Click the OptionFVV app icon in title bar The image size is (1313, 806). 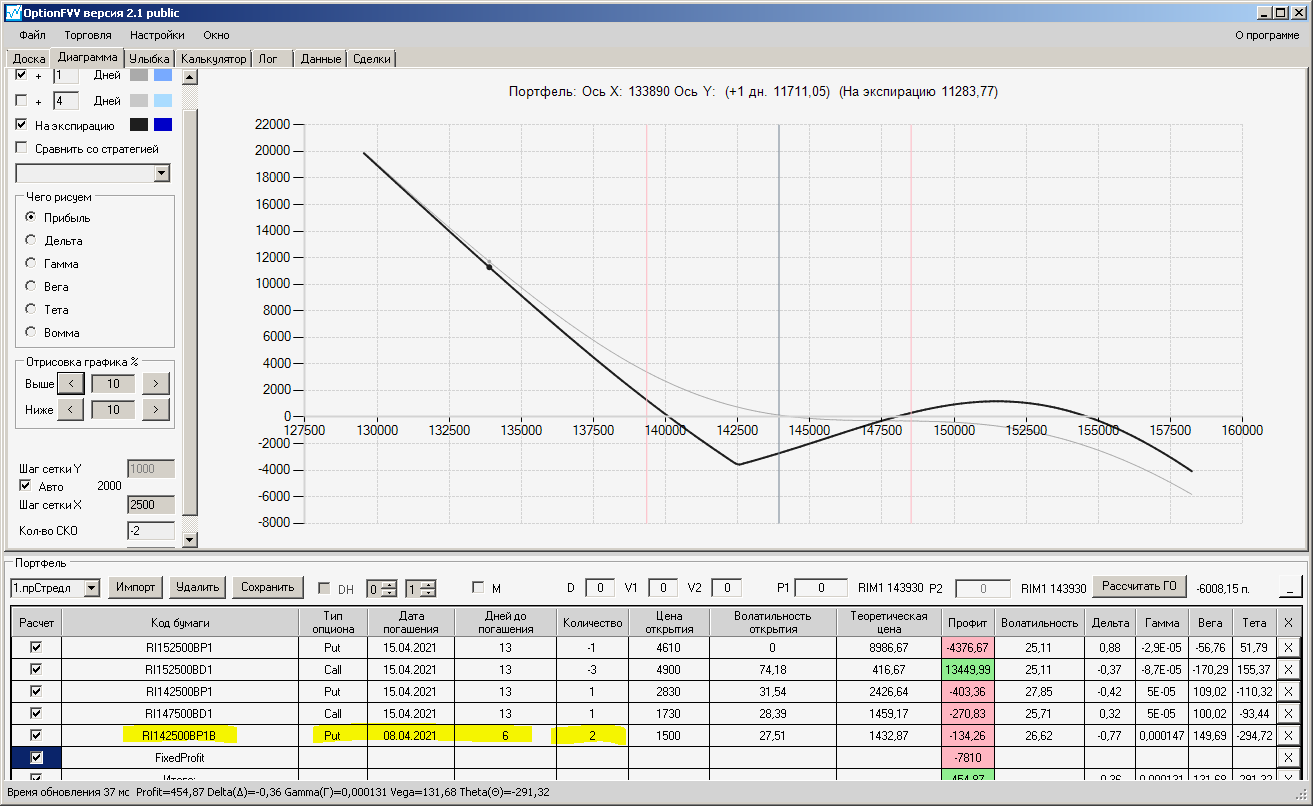[13, 12]
